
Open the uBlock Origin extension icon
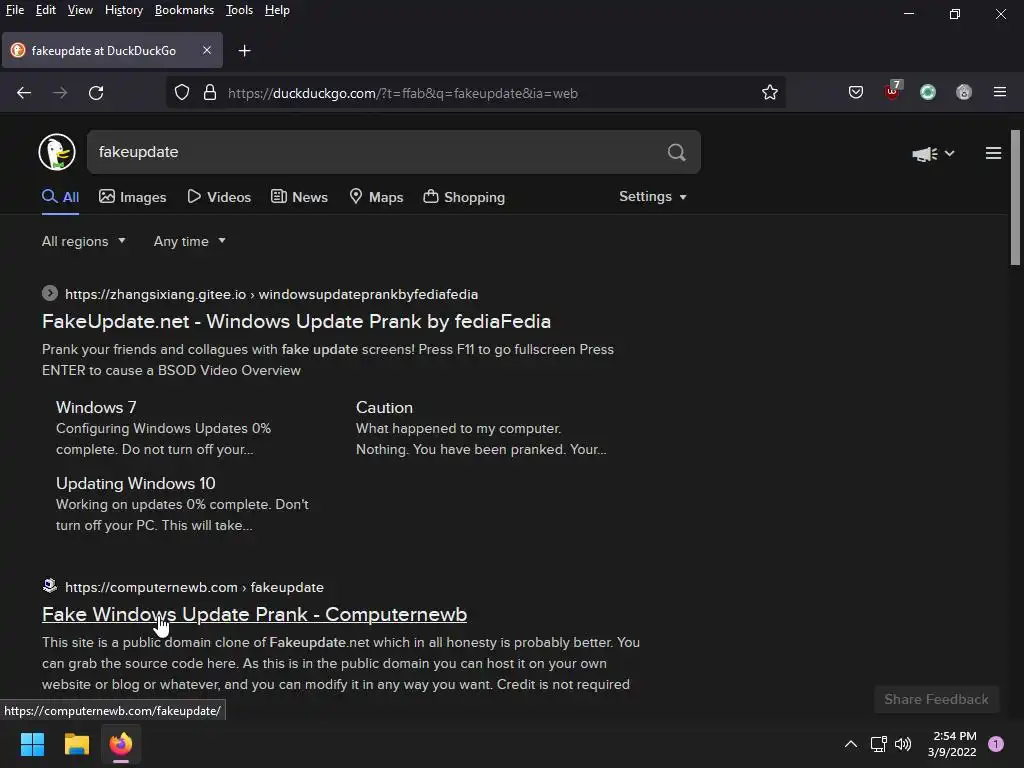[x=892, y=91]
